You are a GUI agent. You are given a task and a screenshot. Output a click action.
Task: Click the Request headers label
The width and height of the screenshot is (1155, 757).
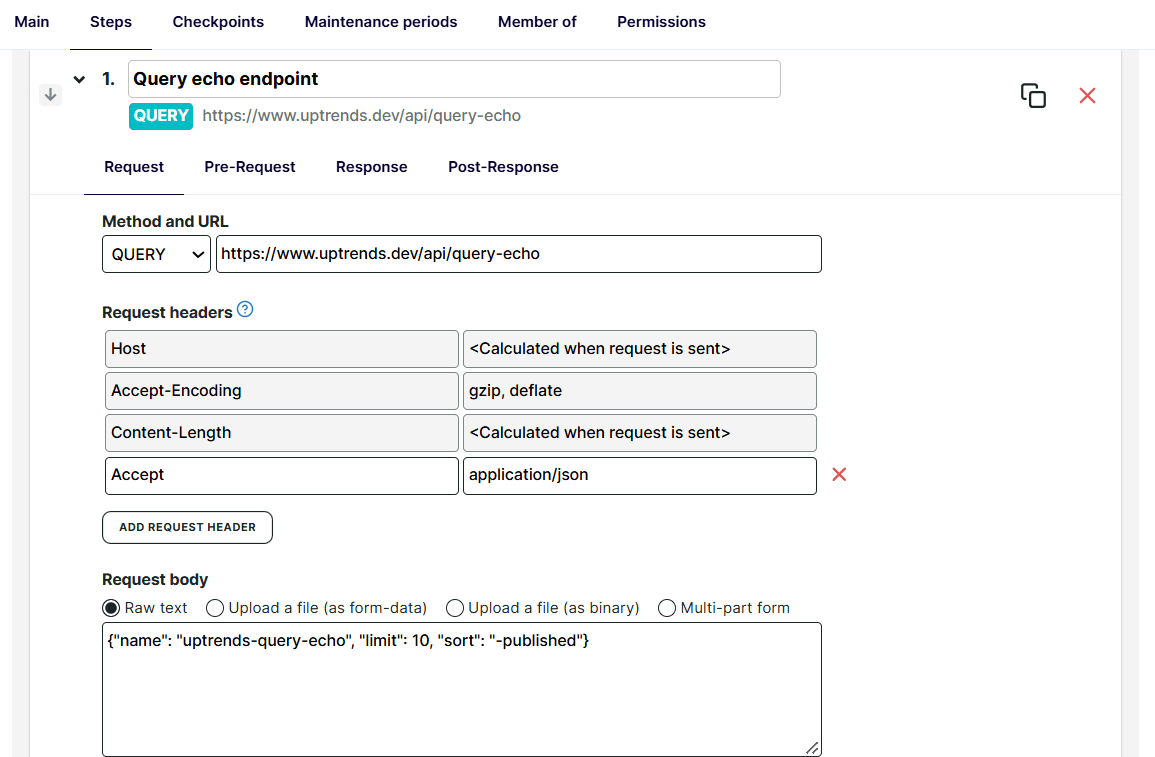167,313
